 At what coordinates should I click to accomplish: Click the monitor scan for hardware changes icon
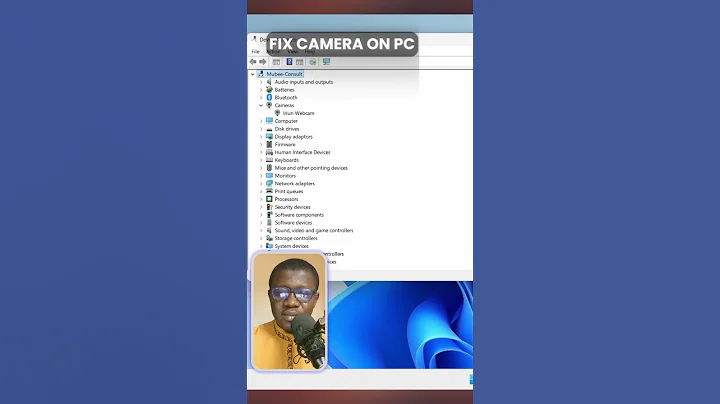[326, 62]
